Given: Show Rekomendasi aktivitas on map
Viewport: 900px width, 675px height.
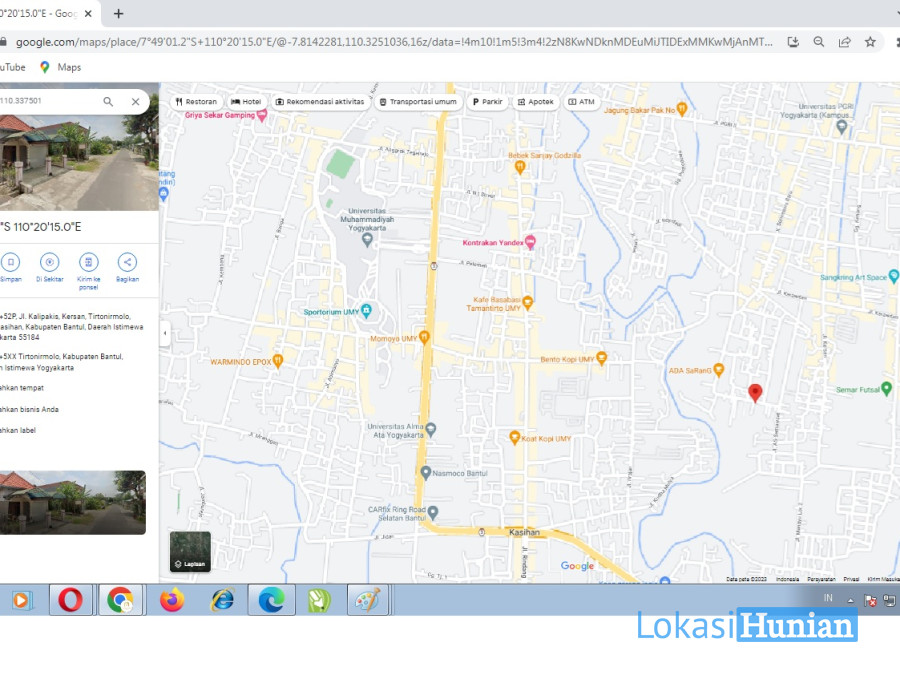Looking at the screenshot, I should pyautogui.click(x=320, y=102).
